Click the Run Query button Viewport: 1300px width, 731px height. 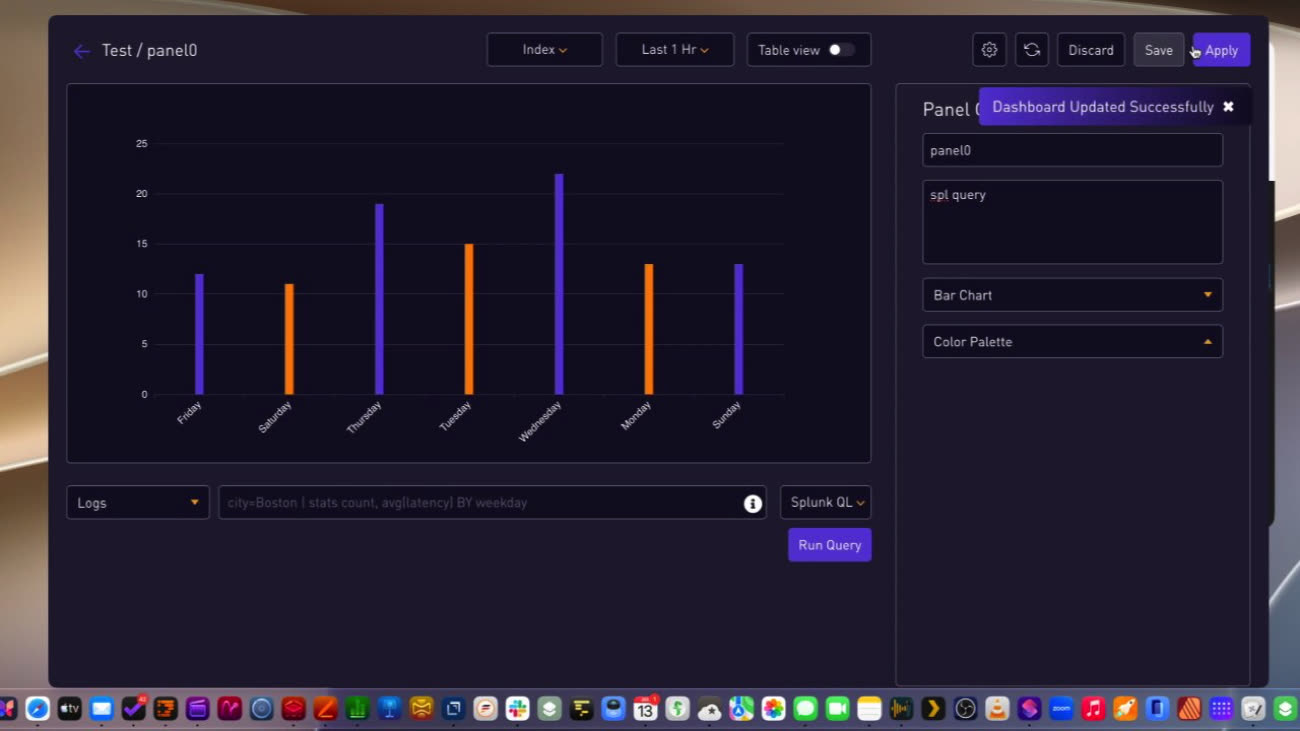point(830,545)
